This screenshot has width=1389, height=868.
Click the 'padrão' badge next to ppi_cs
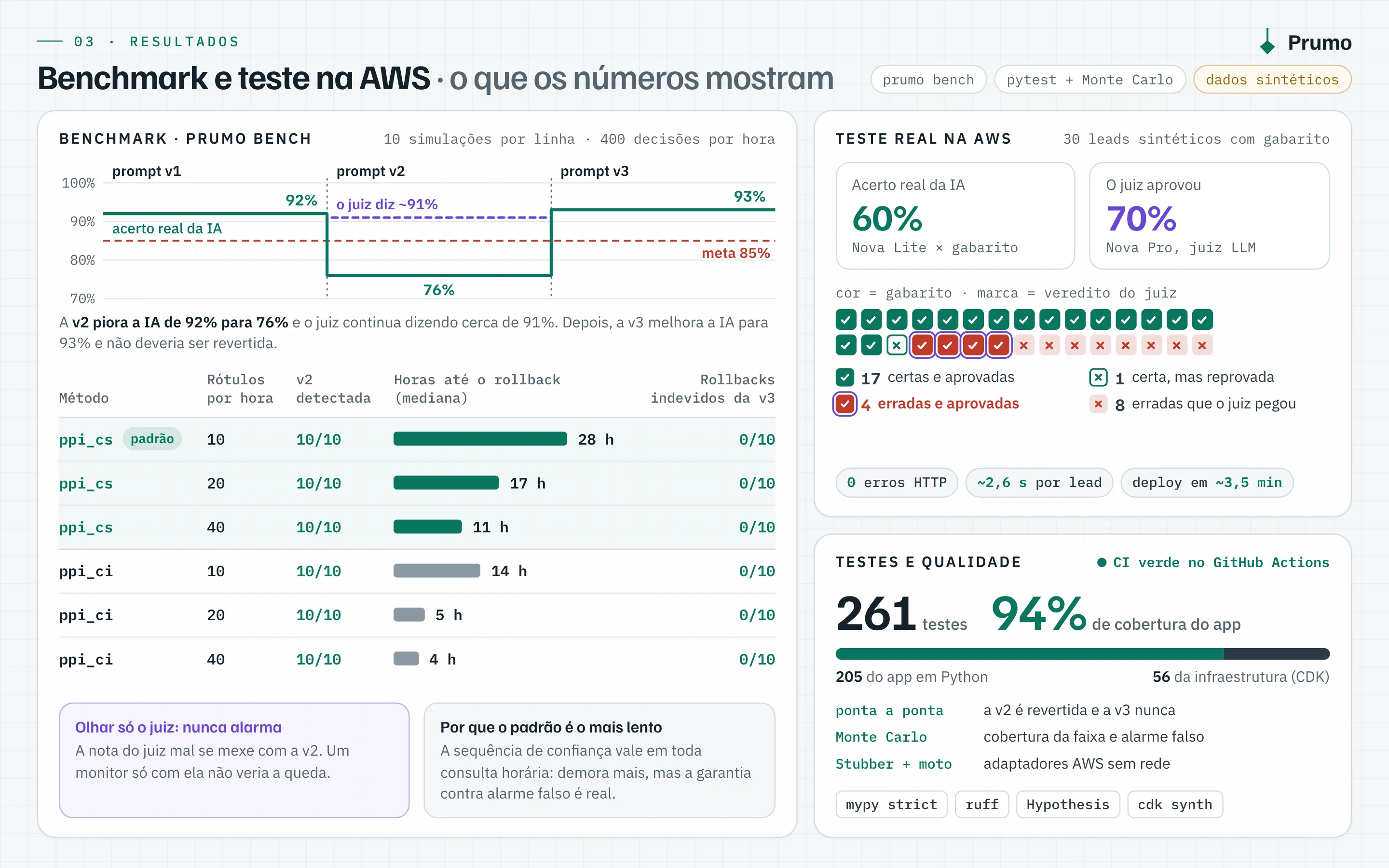point(152,439)
